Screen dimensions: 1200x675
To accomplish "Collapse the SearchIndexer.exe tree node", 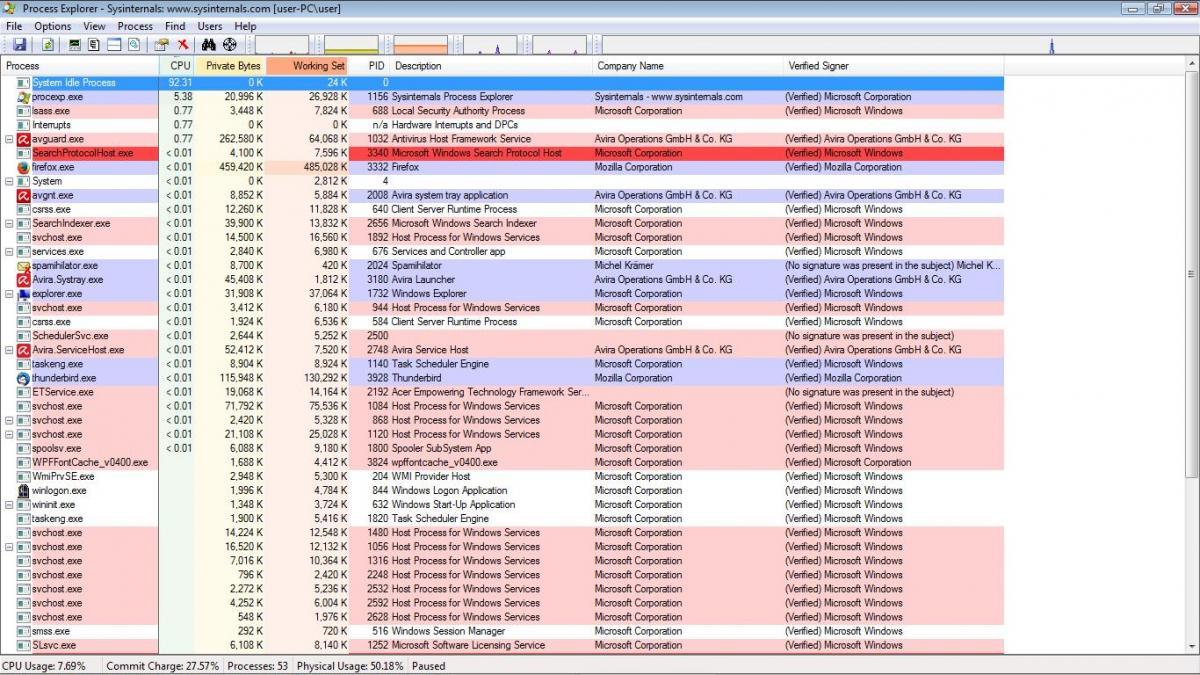I will pos(9,223).
